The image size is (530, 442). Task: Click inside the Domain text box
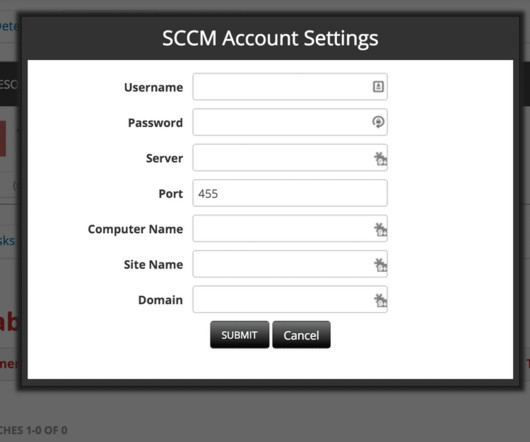point(290,300)
